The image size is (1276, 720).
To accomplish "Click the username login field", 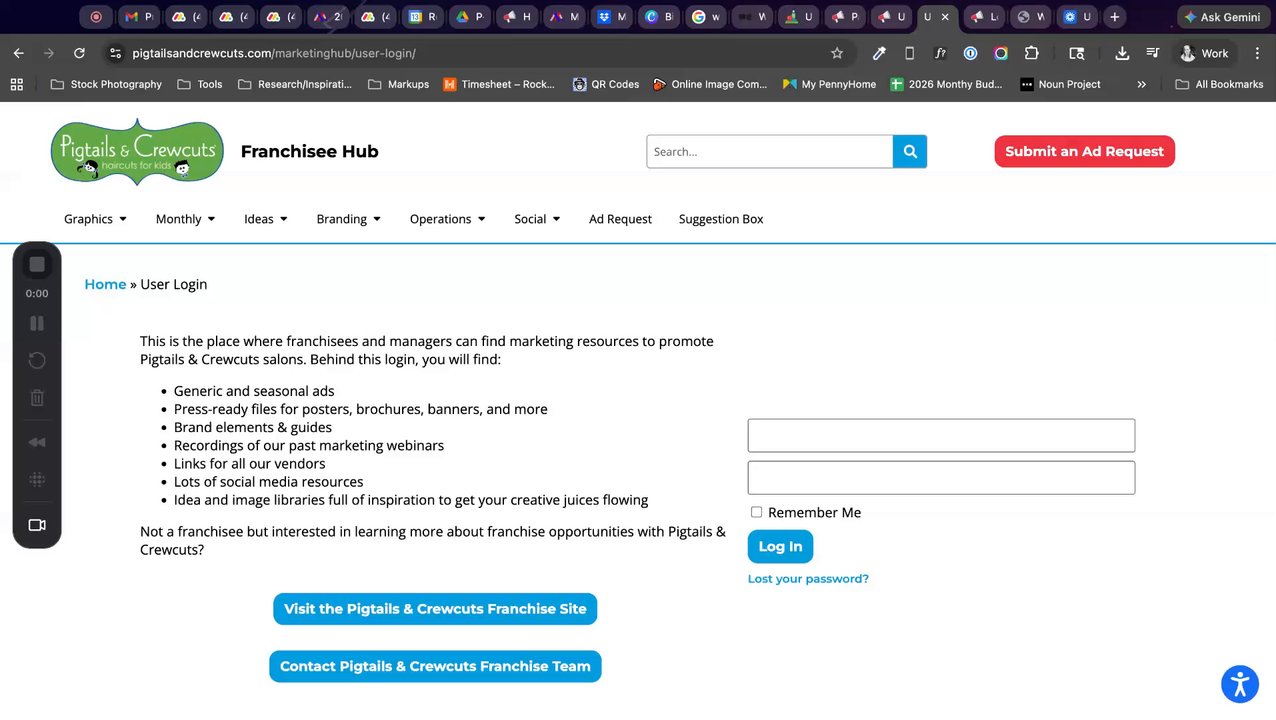I will pyautogui.click(x=941, y=435).
